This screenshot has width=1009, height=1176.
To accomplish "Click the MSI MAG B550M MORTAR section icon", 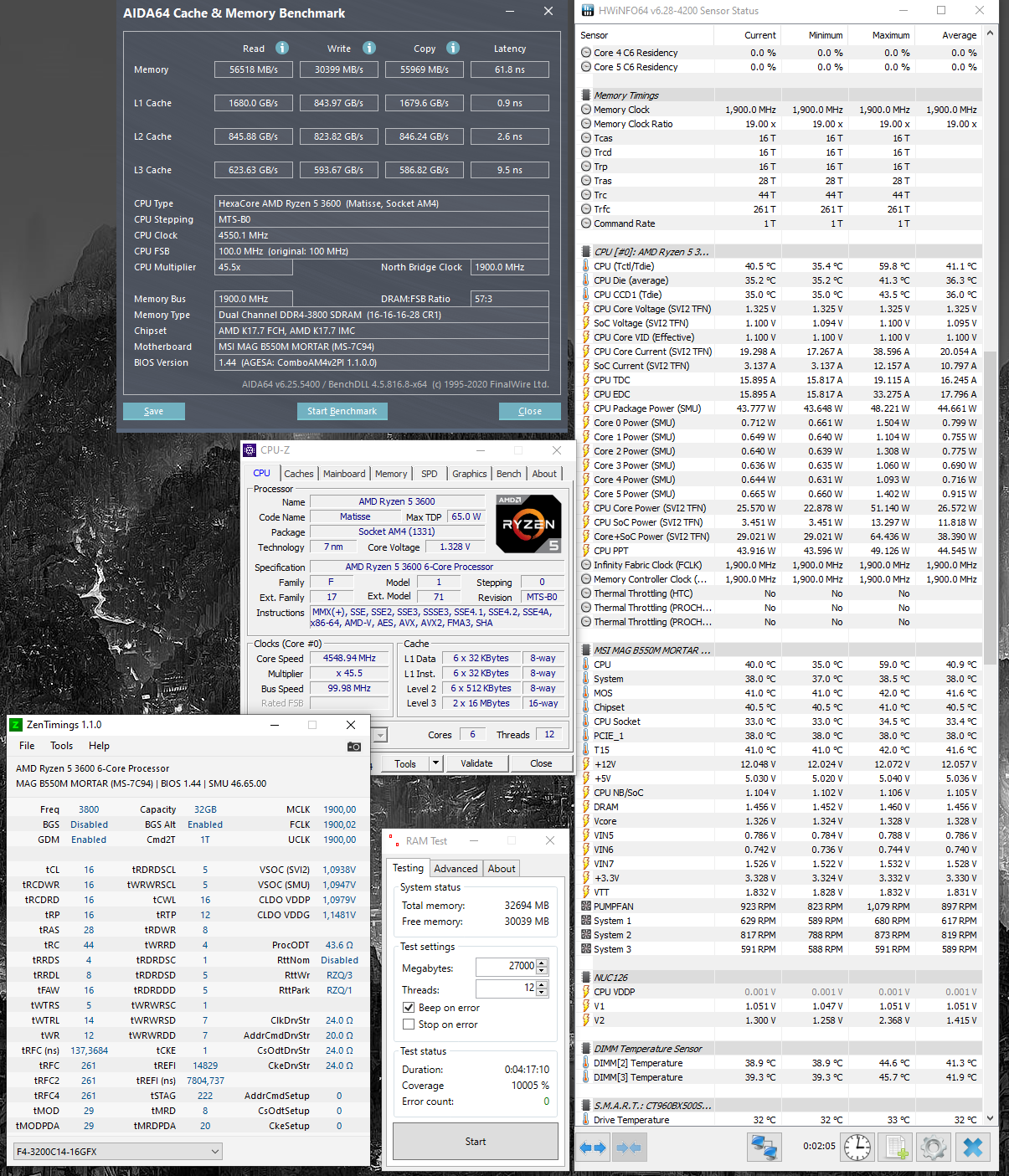I will pos(586,650).
